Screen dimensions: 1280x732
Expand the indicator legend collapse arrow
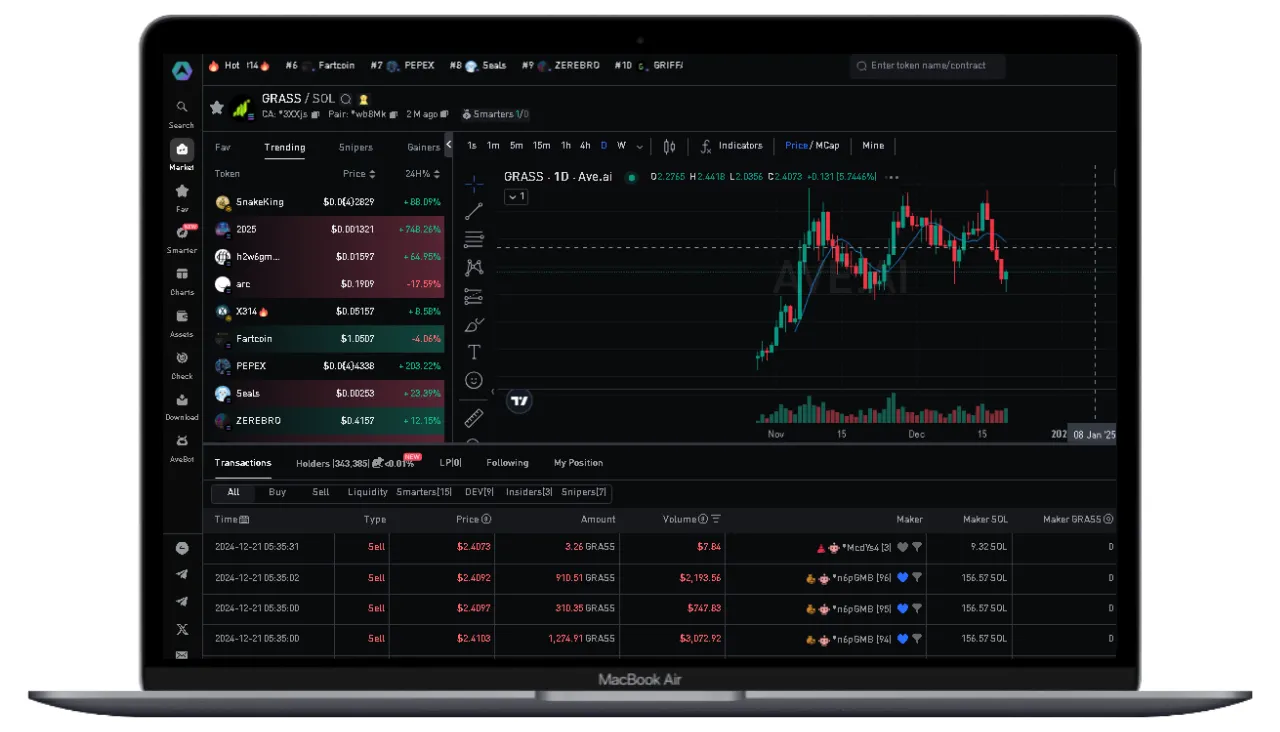(x=516, y=197)
